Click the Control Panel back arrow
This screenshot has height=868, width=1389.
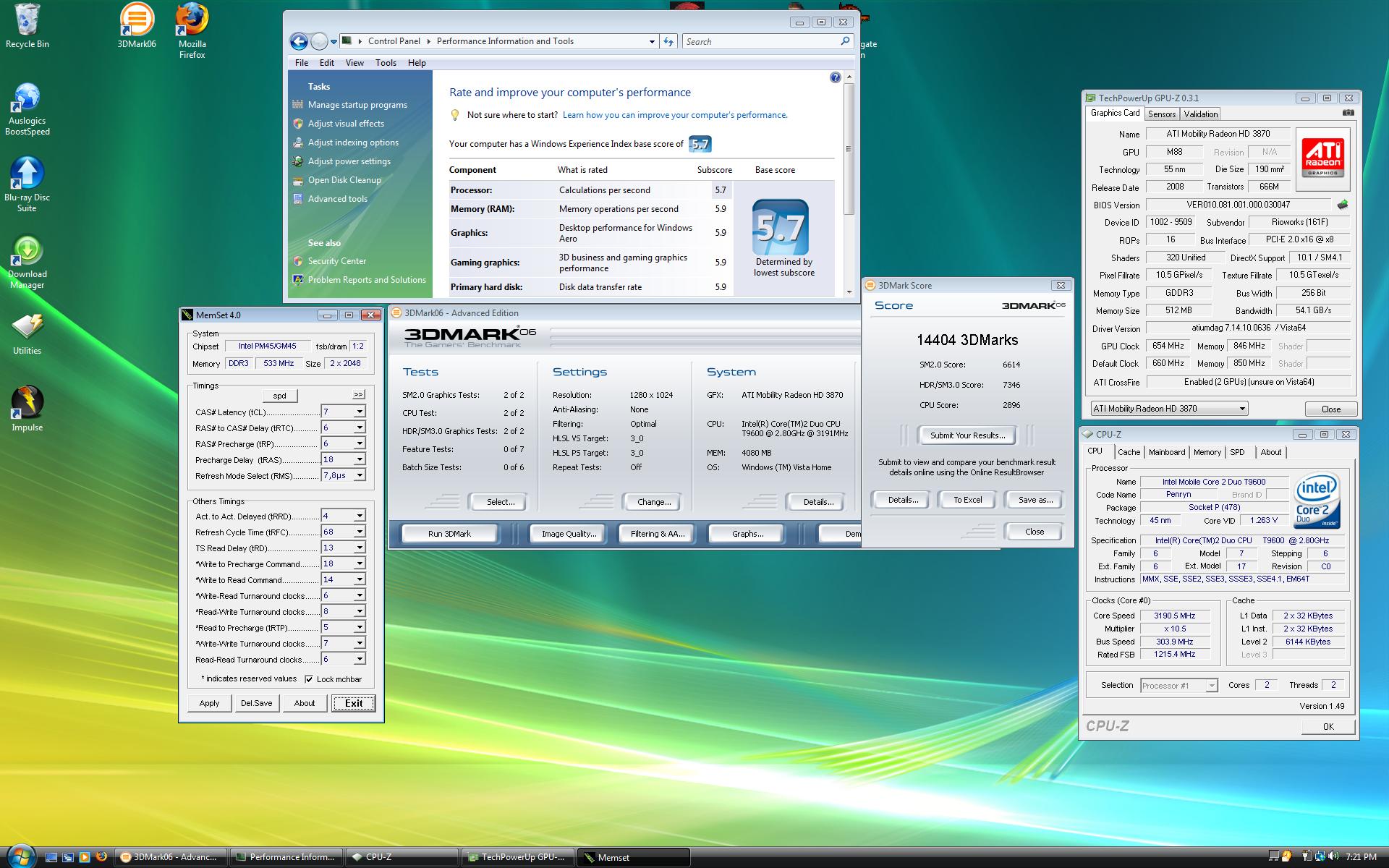298,42
